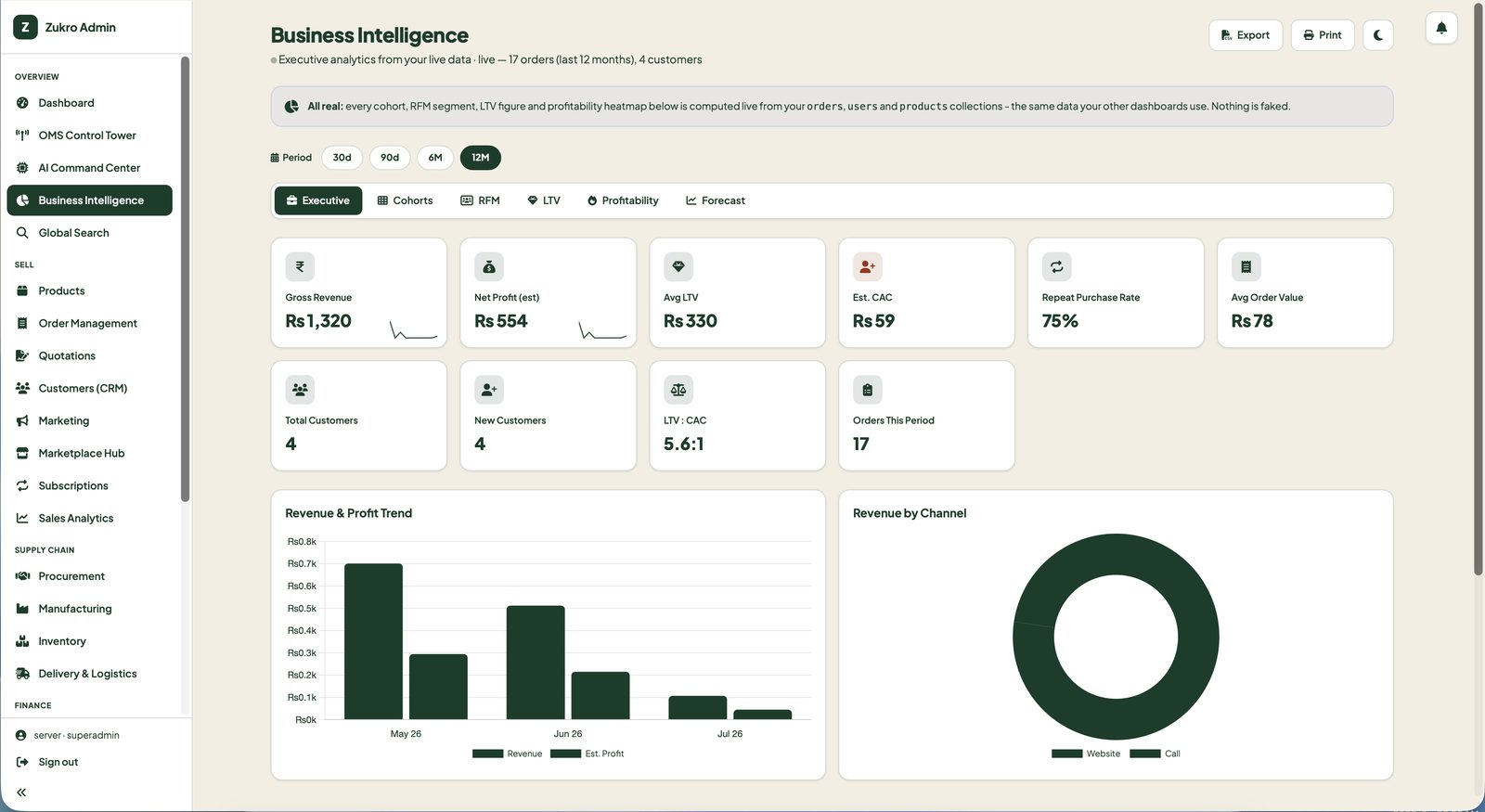
Task: Toggle Est. Profit legend swatch
Action: click(x=565, y=754)
